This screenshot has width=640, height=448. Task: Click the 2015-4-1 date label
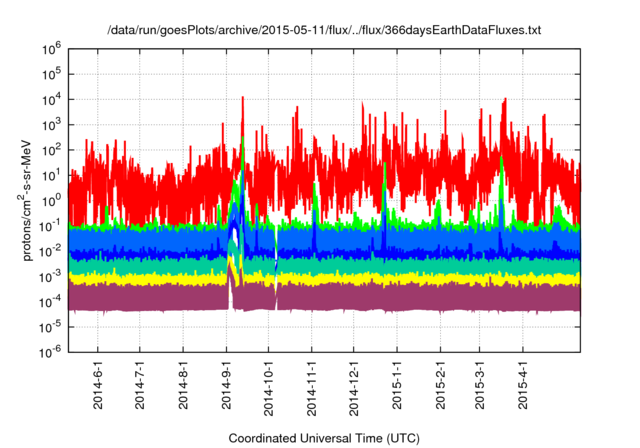[x=523, y=385]
